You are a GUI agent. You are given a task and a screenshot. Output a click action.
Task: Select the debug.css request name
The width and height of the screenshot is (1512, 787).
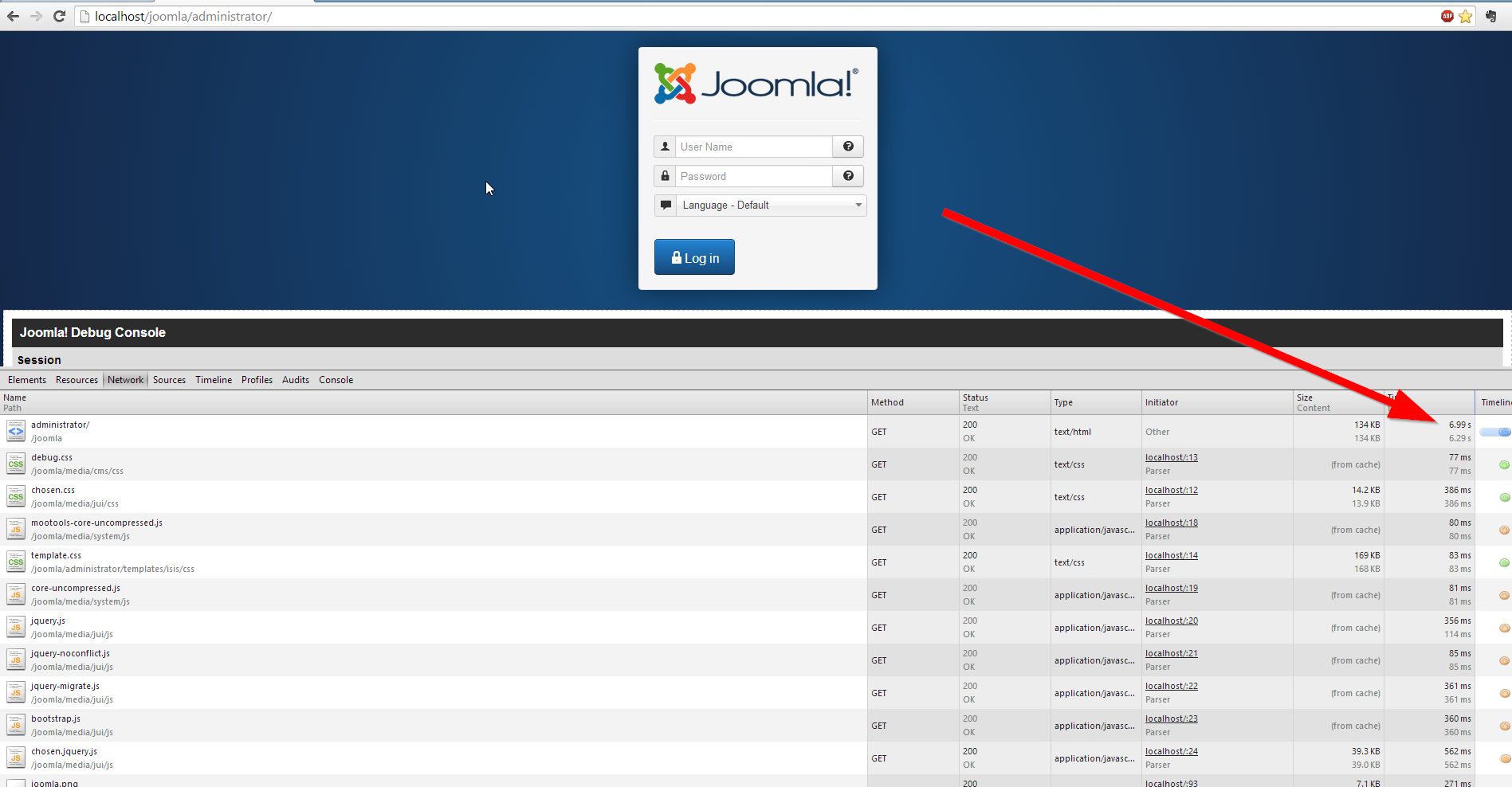click(52, 457)
